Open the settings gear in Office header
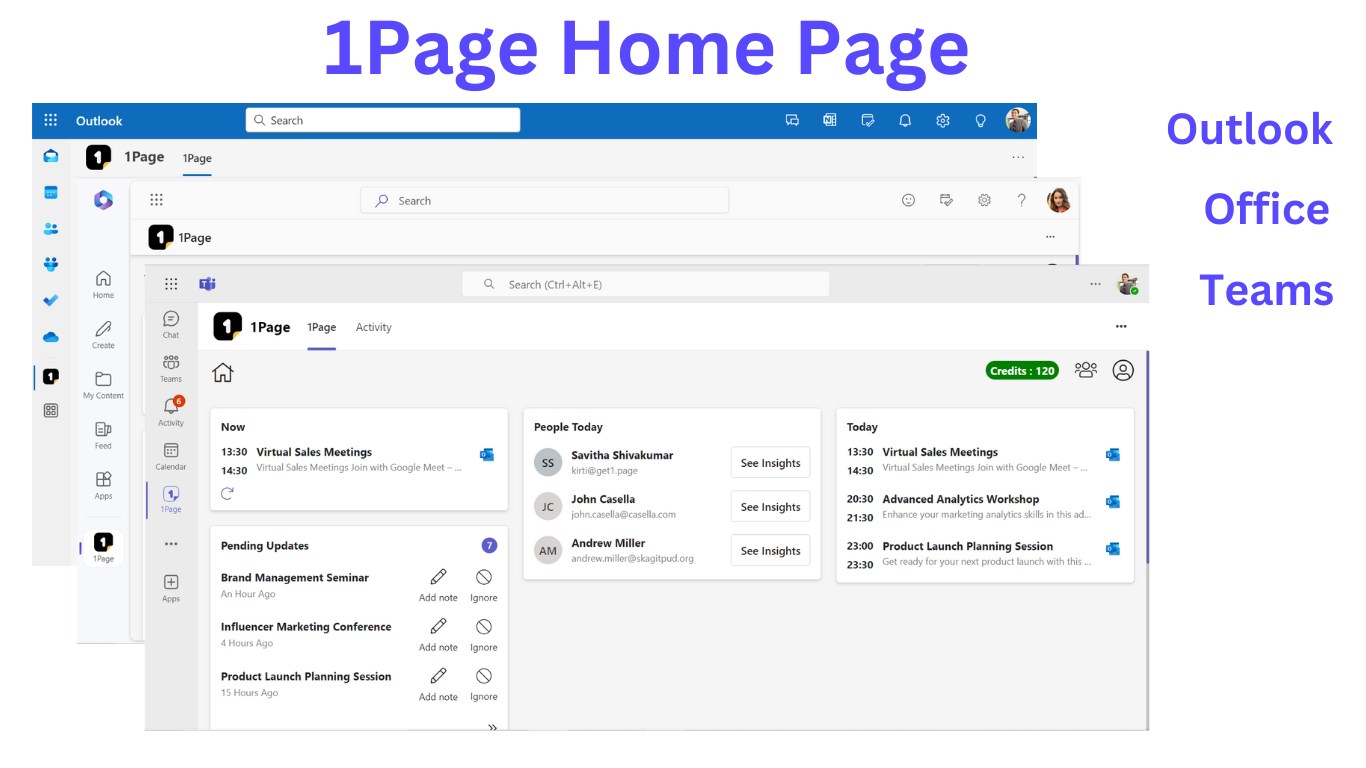Image resolution: width=1366 pixels, height=768 pixels. point(984,200)
